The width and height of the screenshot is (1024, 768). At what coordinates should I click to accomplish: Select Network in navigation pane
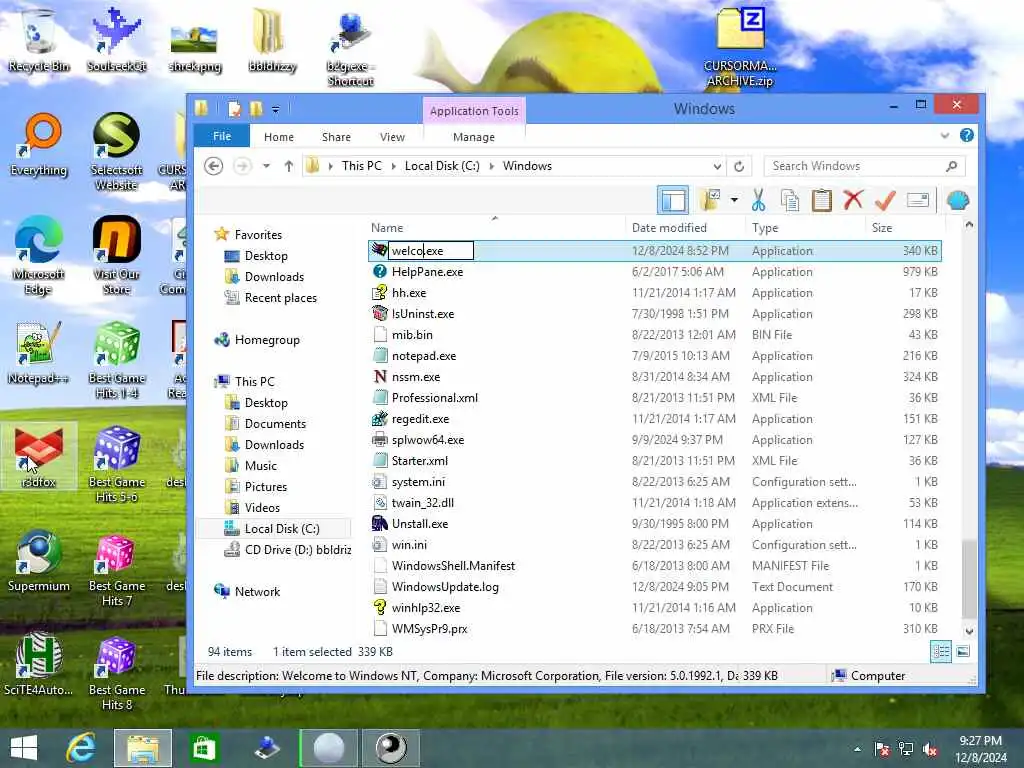[x=257, y=592]
